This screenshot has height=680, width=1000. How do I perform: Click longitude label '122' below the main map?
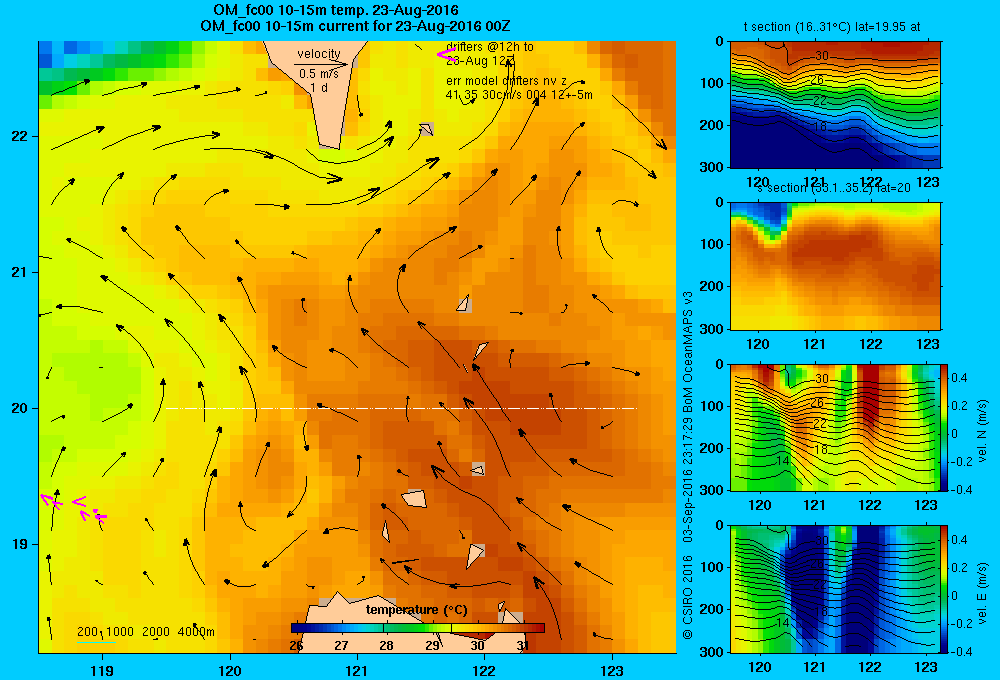tap(484, 670)
